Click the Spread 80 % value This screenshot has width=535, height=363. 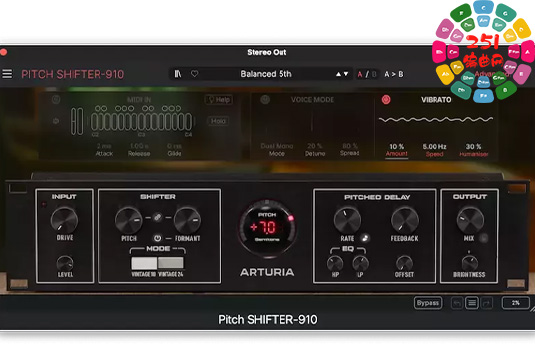click(350, 146)
